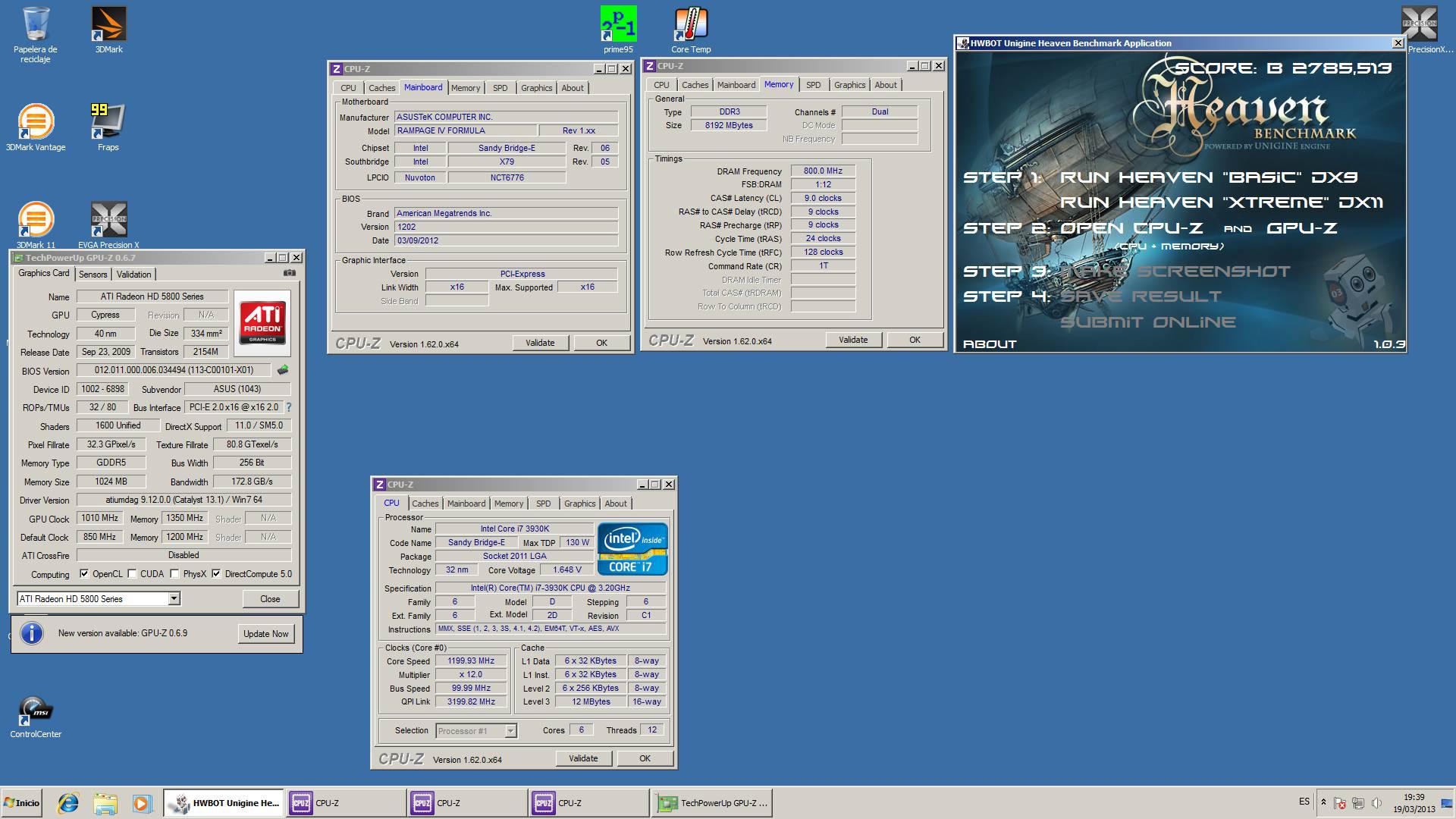1456x819 pixels.
Task: Click the GPU-Z screenshot camera icon
Action: click(290, 273)
